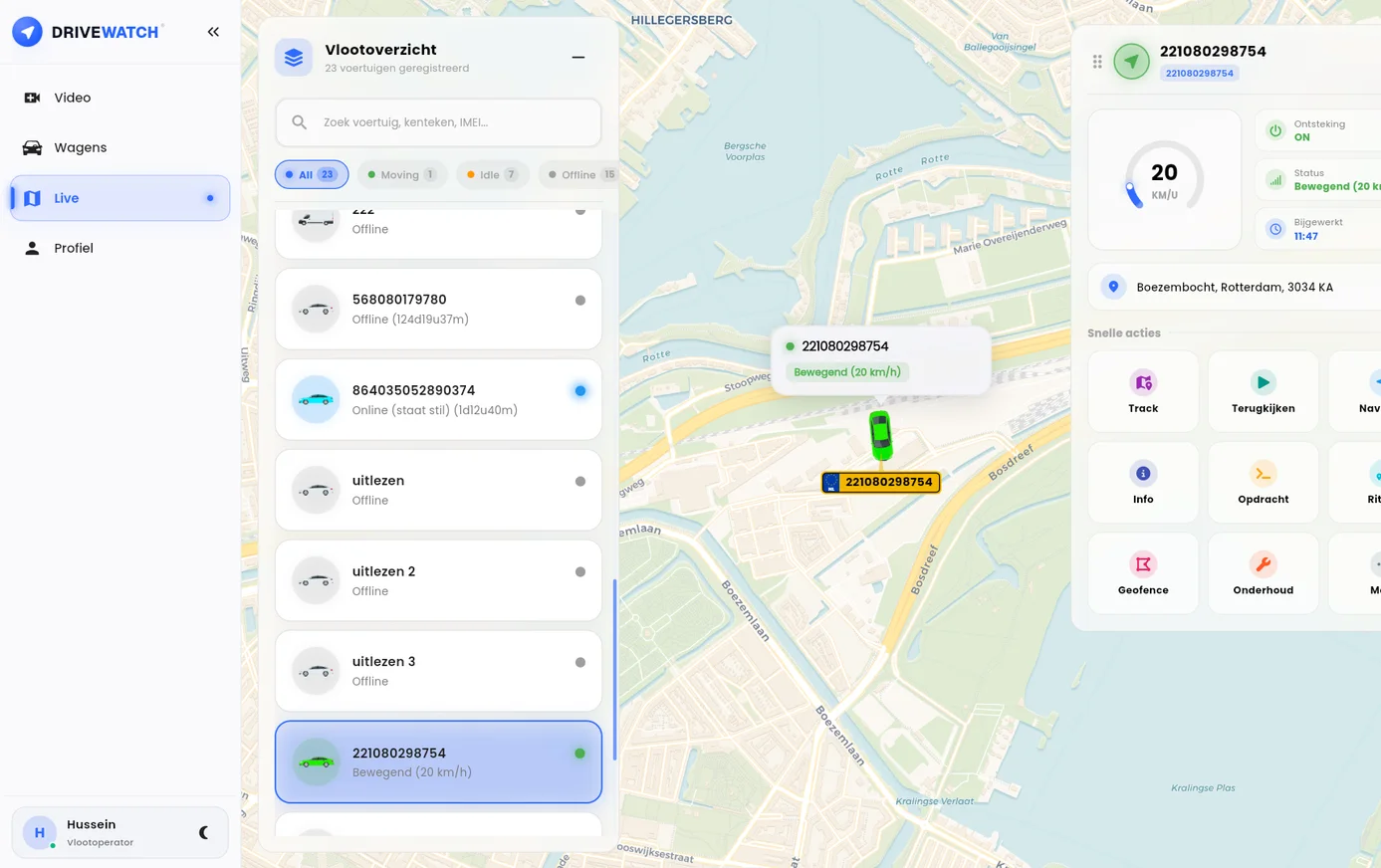Click the car icon of uitlezen 3
This screenshot has height=868, width=1381.
[316, 671]
